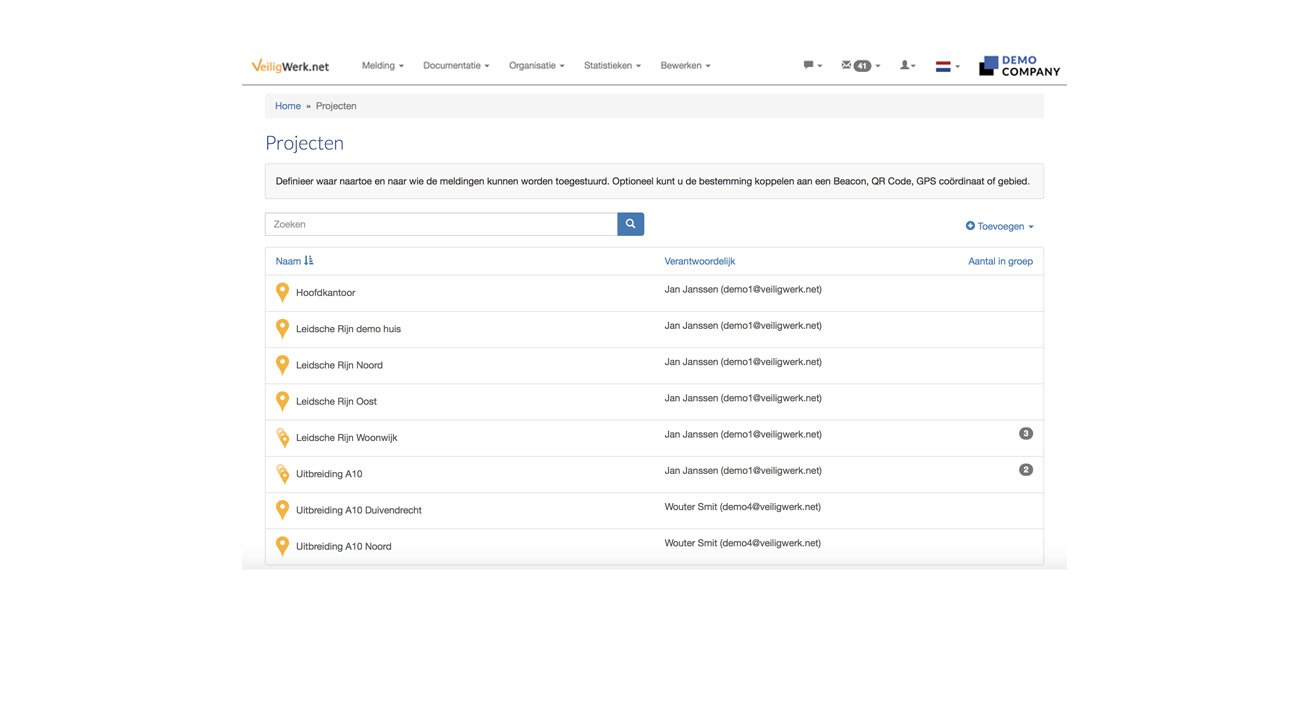1299x713 pixels.
Task: Click the Demo Company logo
Action: point(1019,66)
